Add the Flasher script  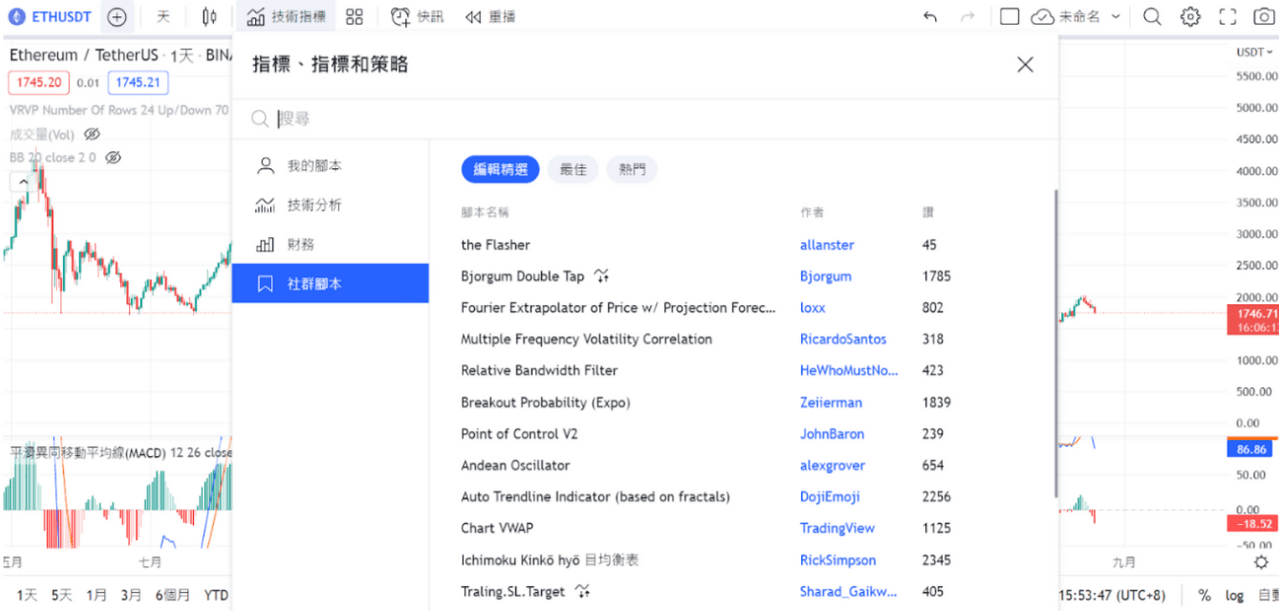click(x=496, y=245)
